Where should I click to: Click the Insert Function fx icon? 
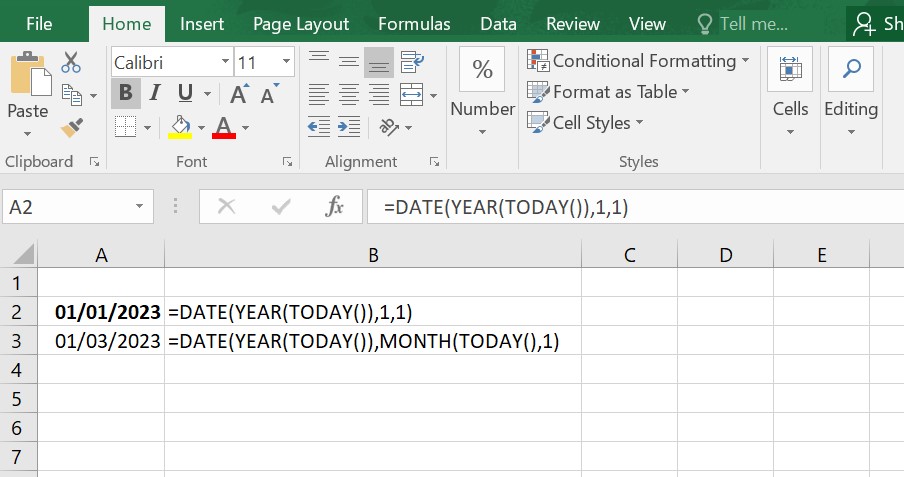pyautogui.click(x=334, y=206)
